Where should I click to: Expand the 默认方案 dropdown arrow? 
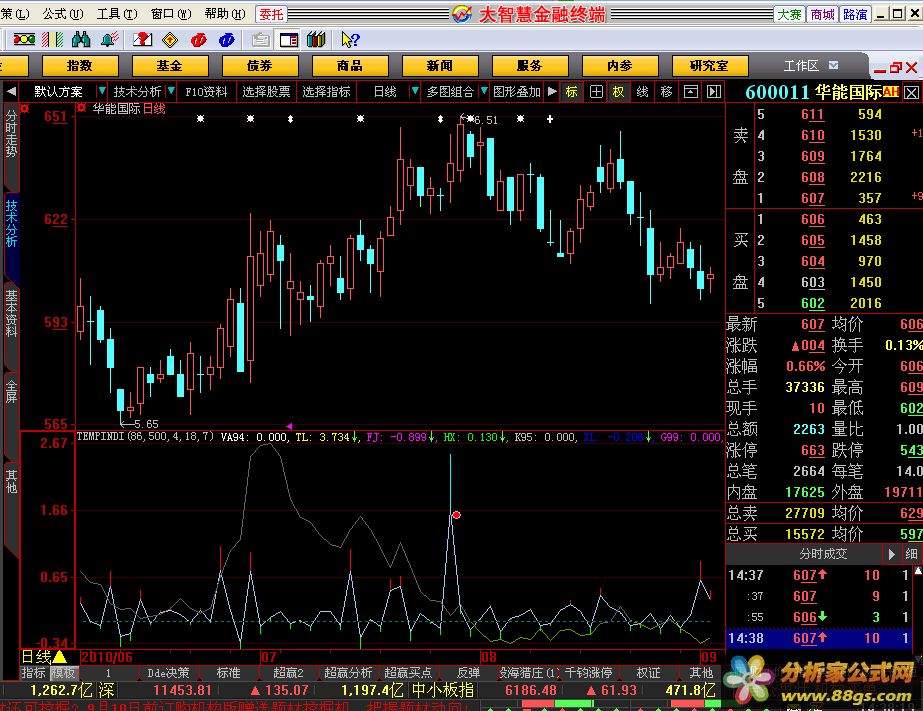tap(102, 91)
